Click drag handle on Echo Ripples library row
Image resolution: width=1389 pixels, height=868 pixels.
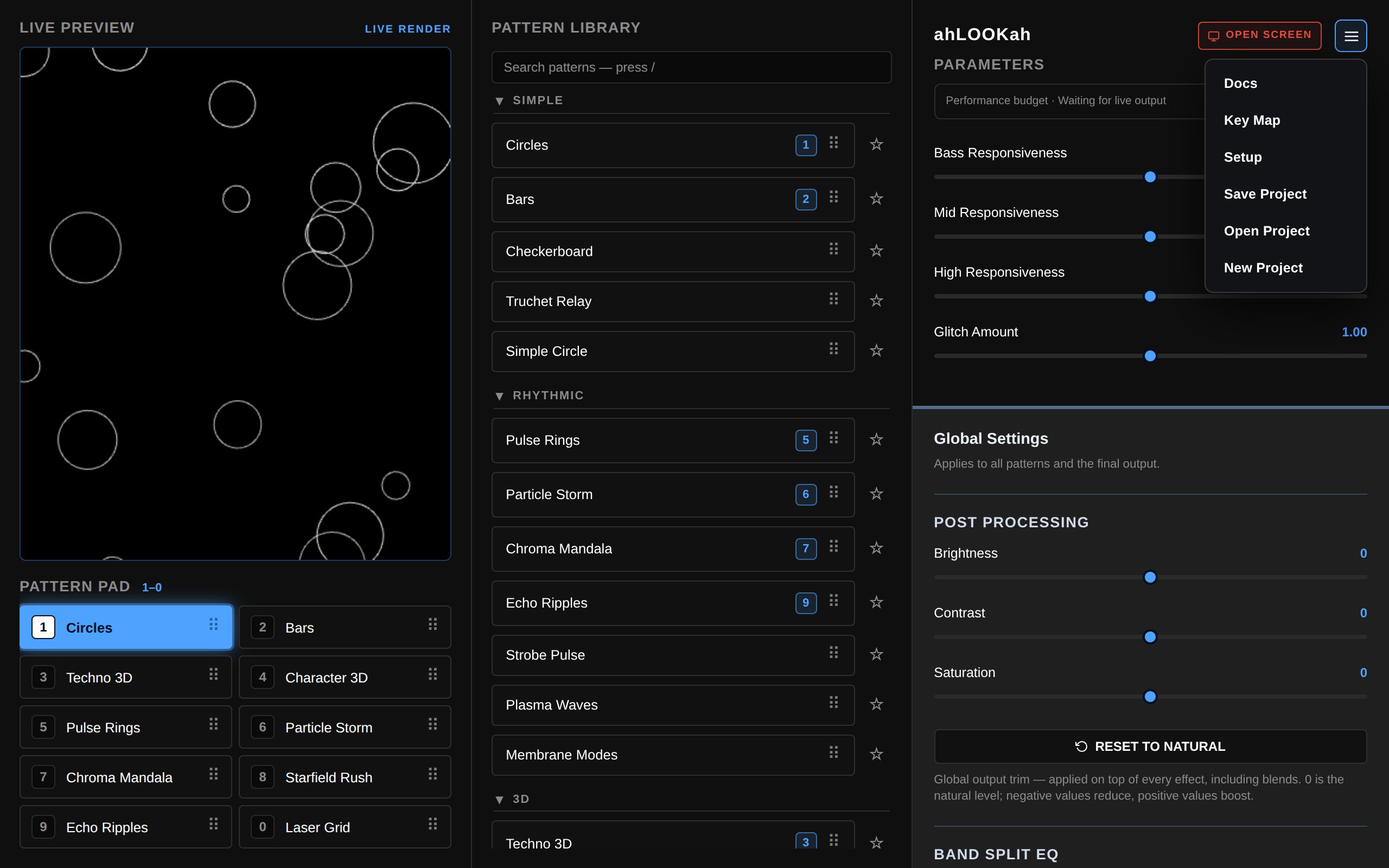click(833, 601)
